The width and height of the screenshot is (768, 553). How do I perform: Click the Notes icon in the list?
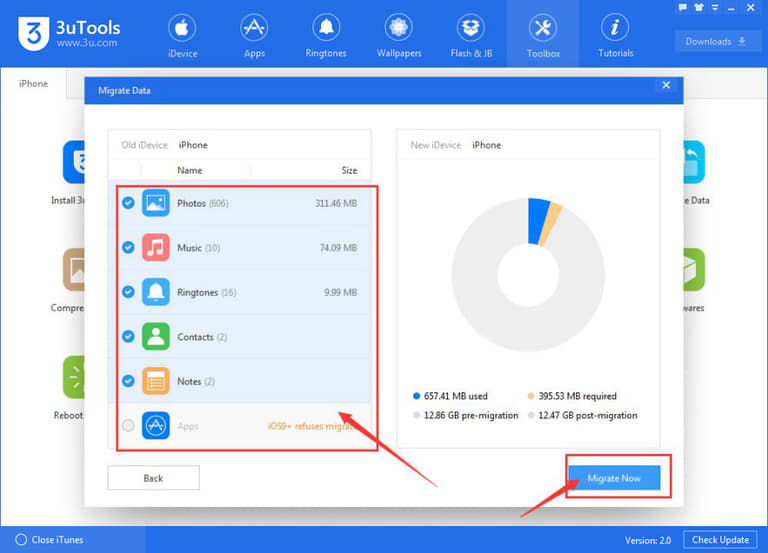point(156,381)
